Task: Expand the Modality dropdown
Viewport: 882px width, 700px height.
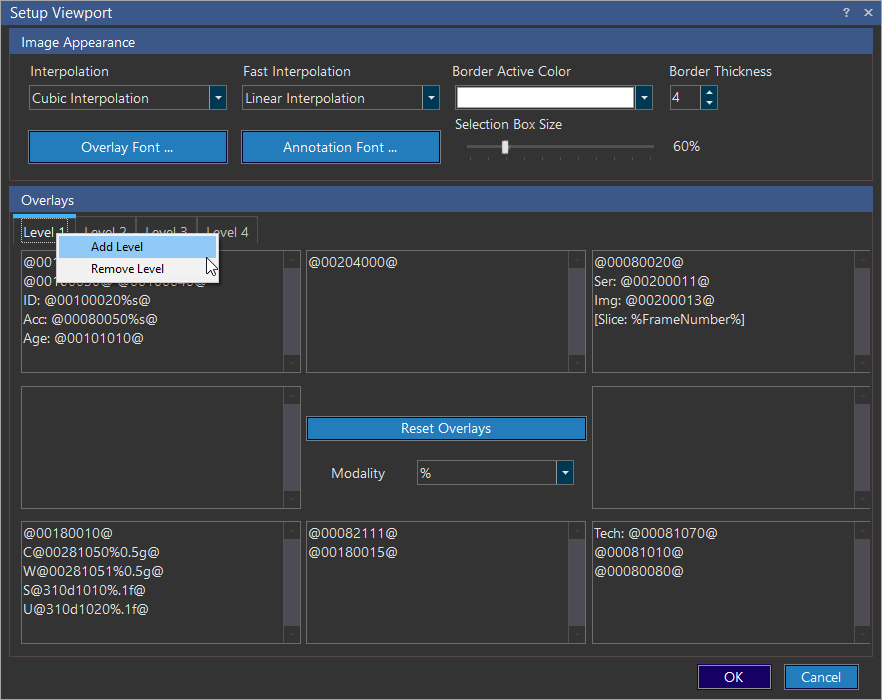Action: (x=565, y=473)
